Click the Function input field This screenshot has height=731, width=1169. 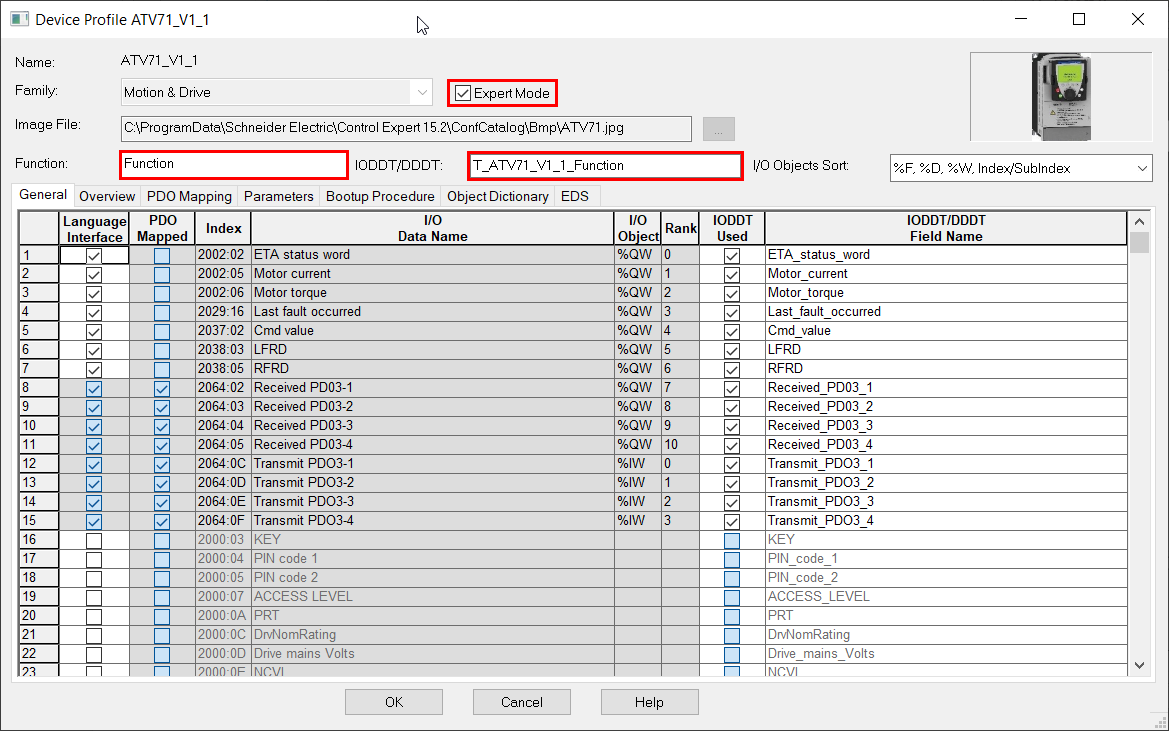233,165
